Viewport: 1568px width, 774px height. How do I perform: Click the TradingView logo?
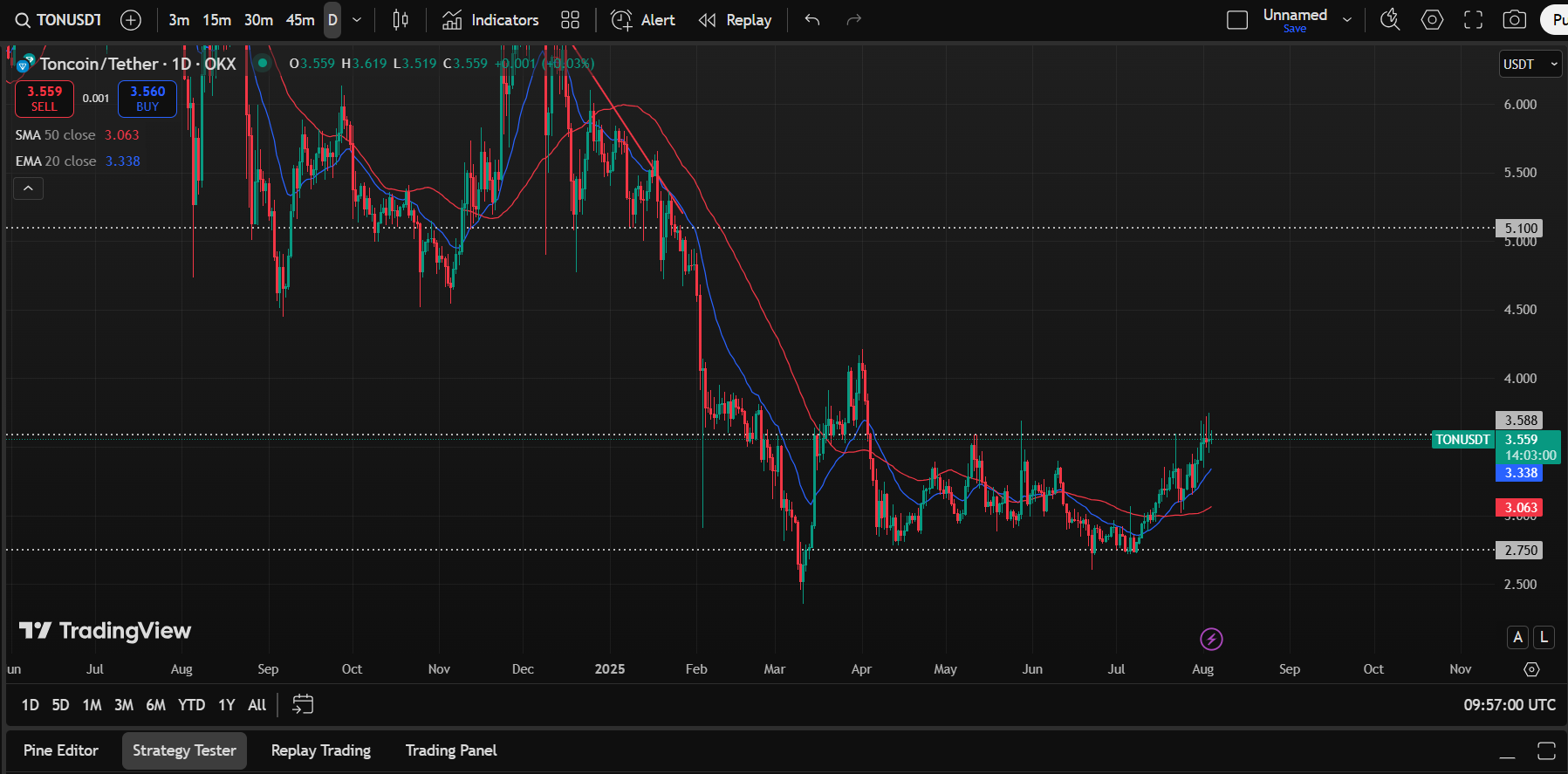[105, 631]
